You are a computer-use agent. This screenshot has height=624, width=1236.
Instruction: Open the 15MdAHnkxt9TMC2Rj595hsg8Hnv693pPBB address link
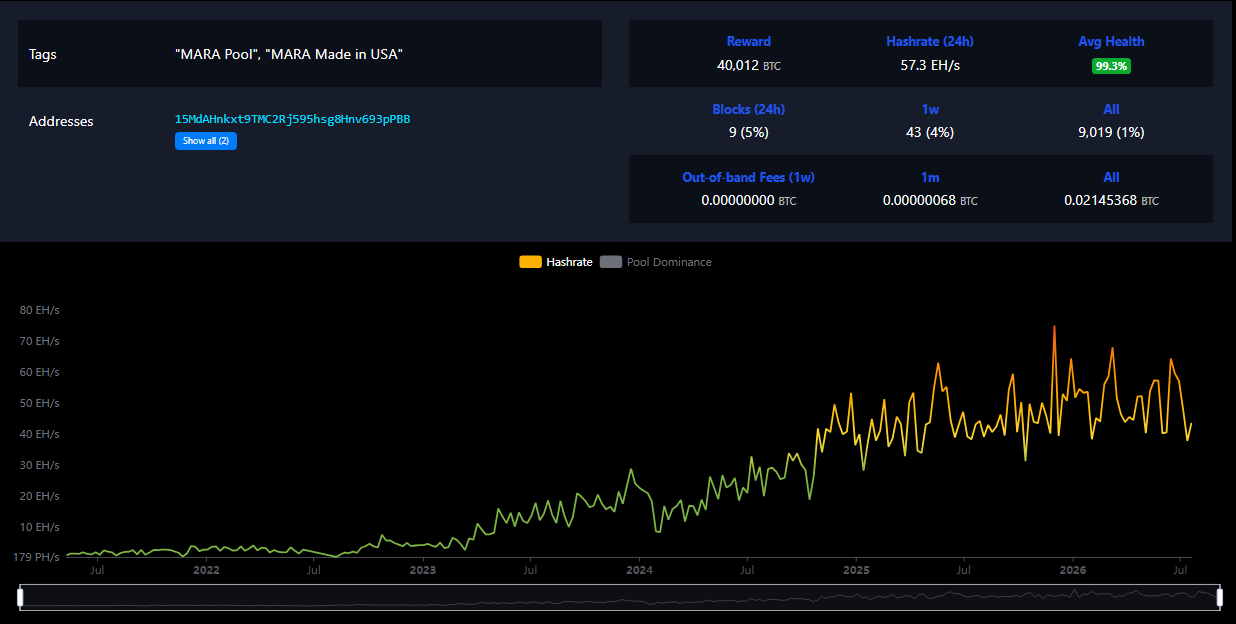point(292,119)
